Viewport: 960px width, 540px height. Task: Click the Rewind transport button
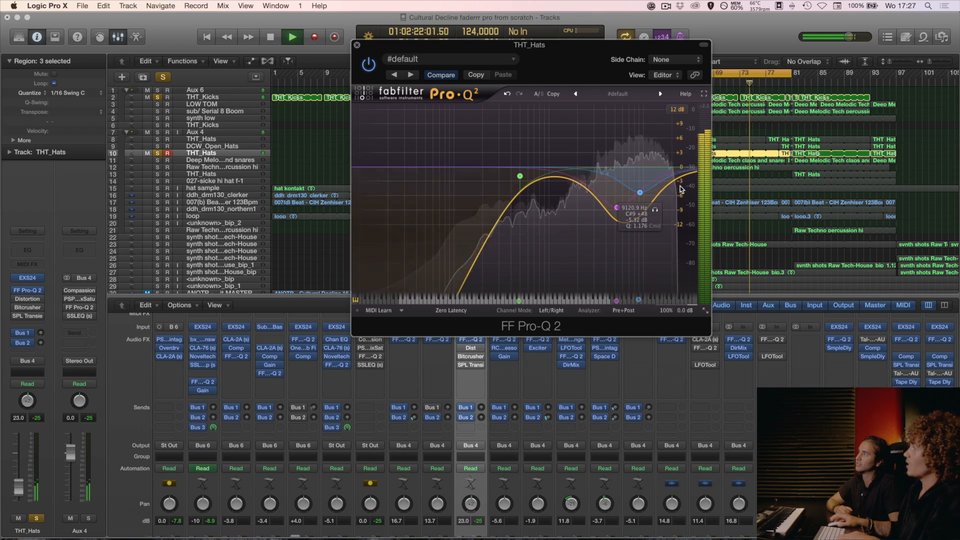[x=227, y=37]
